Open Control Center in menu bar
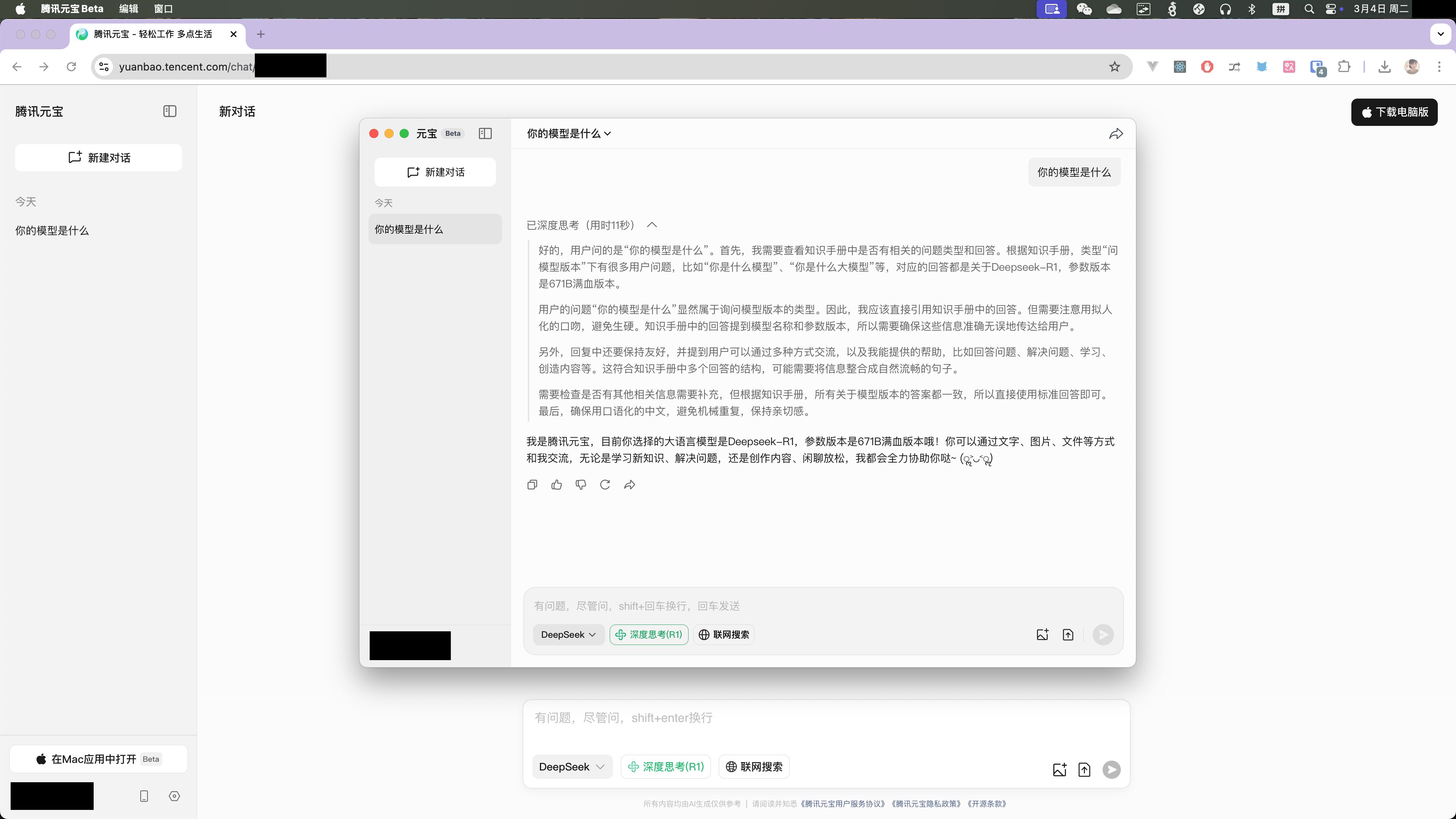1456x819 pixels. (x=1330, y=8)
